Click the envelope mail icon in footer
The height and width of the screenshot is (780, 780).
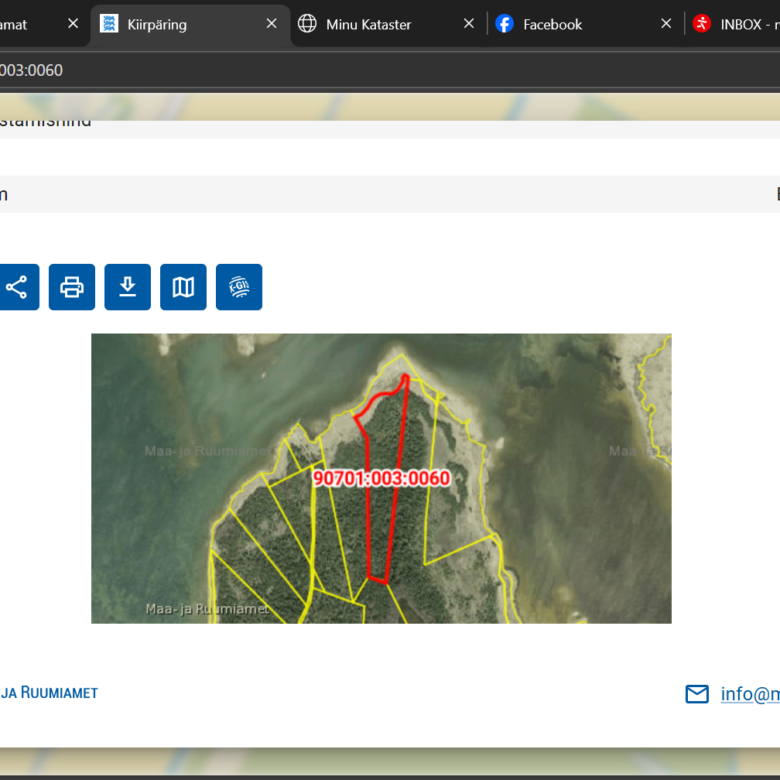pos(697,694)
